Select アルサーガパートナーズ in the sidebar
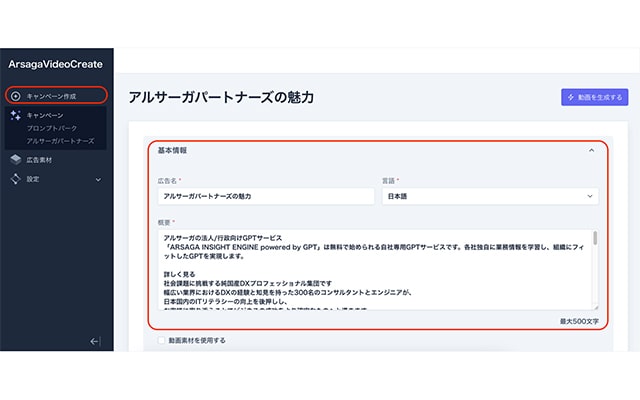Viewport: 640px width, 400px height. pos(60,141)
